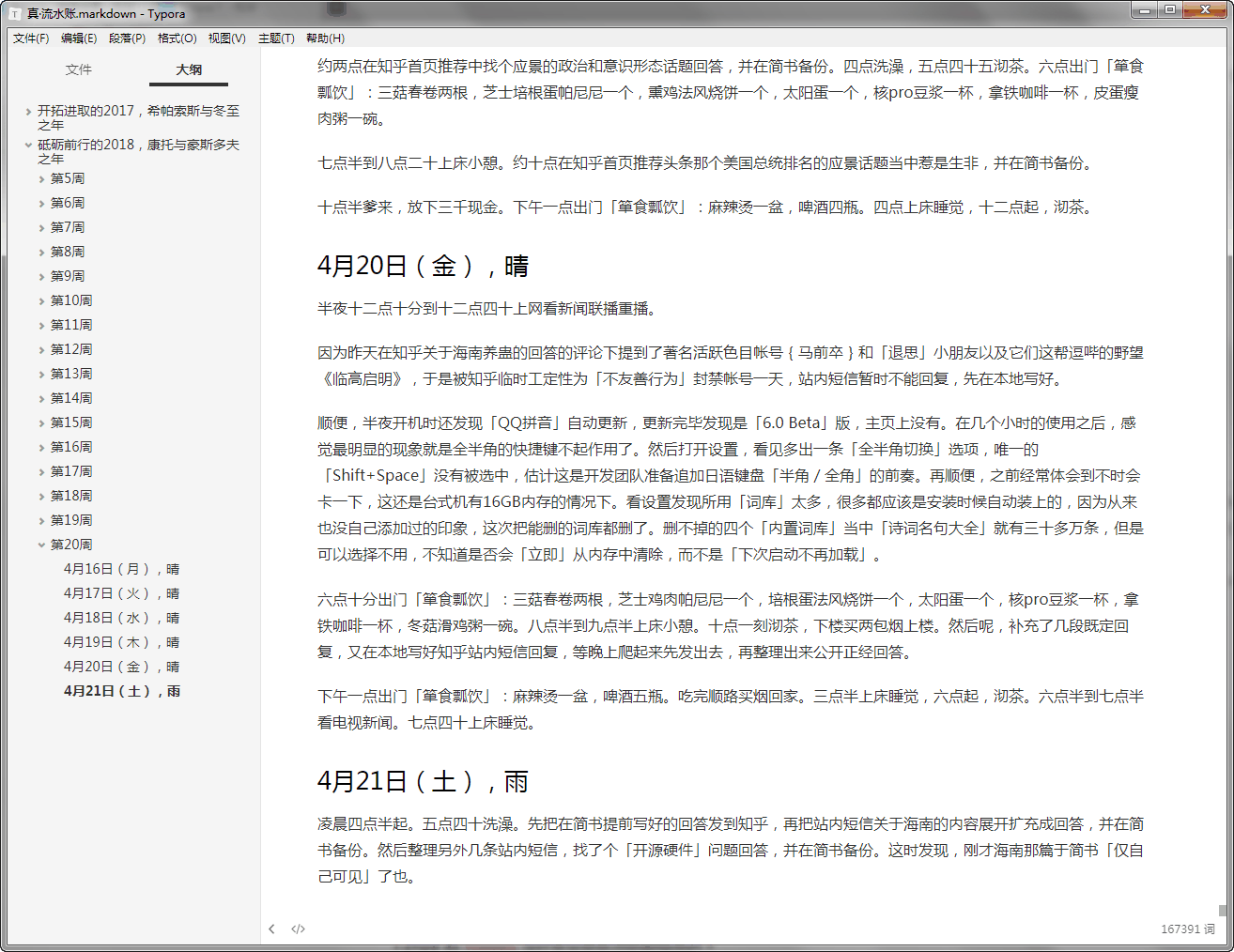Image resolution: width=1234 pixels, height=952 pixels.
Task: Maximize the Typora window
Action: (x=1169, y=10)
